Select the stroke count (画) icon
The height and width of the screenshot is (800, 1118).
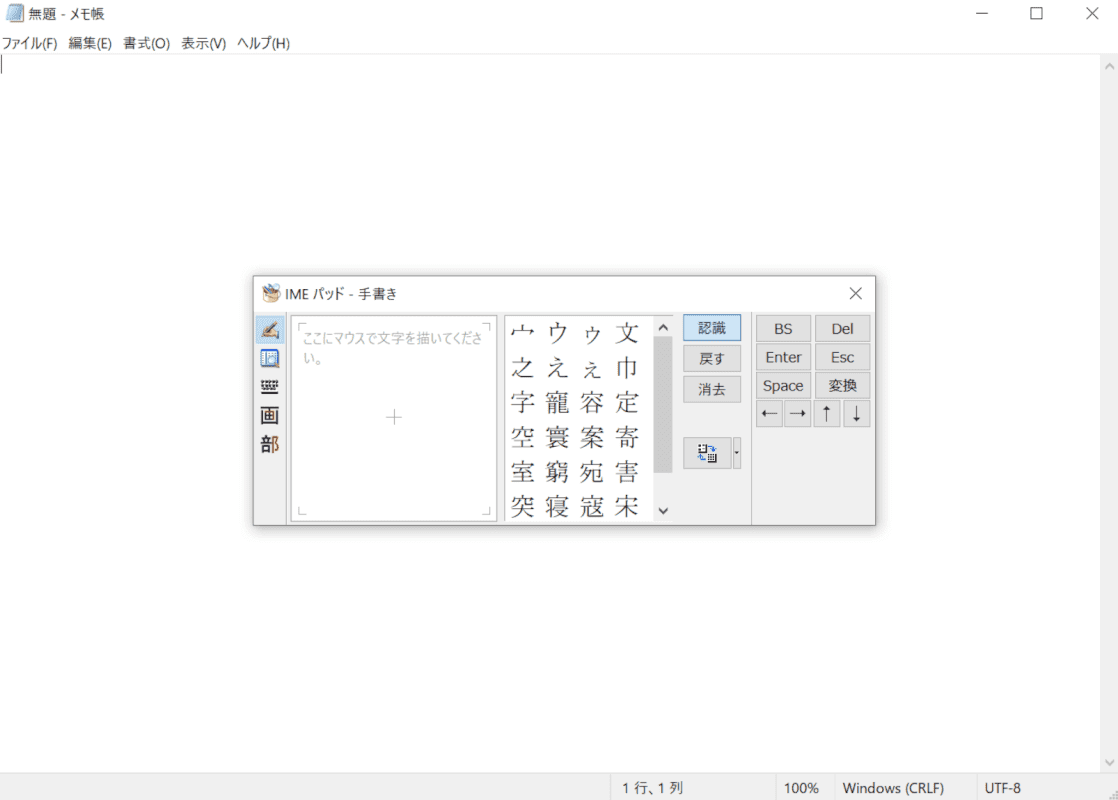coord(270,416)
